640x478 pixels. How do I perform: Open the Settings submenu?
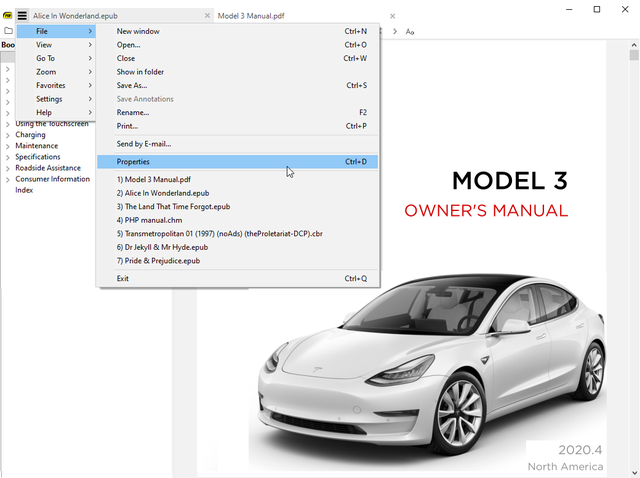[x=56, y=99]
